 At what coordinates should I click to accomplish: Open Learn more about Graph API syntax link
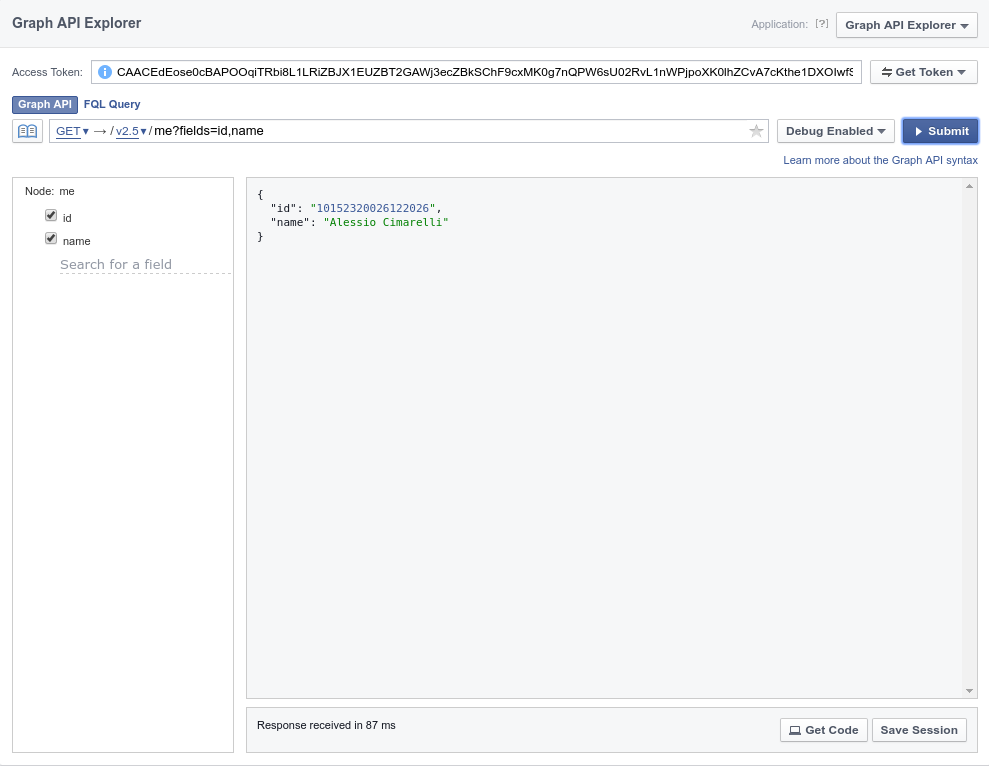pos(880,160)
